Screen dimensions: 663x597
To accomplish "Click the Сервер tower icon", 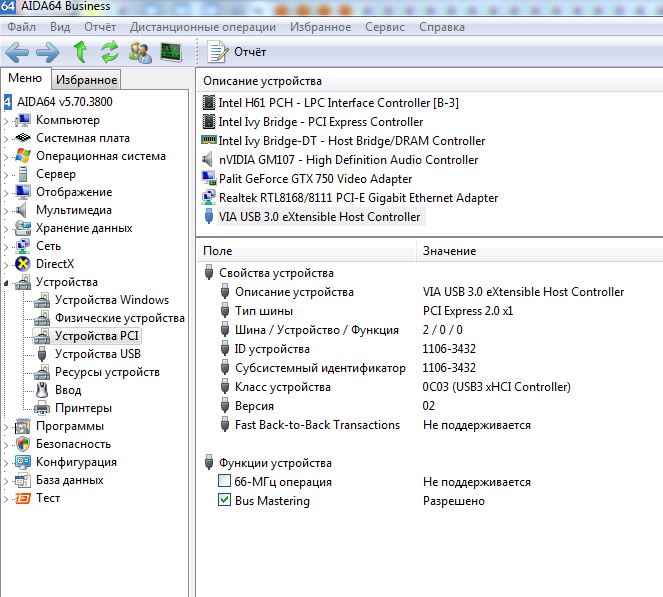I will tap(23, 174).
